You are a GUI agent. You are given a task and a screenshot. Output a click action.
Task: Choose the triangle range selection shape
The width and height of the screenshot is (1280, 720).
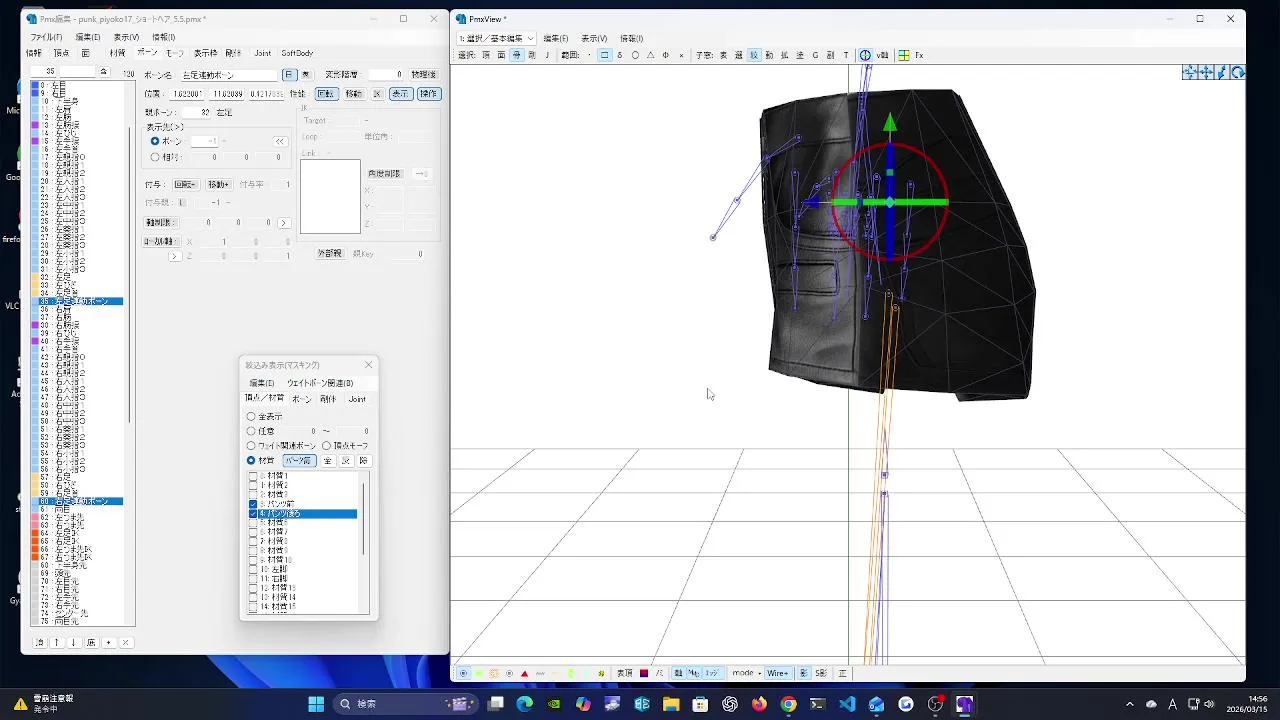pyautogui.click(x=650, y=55)
